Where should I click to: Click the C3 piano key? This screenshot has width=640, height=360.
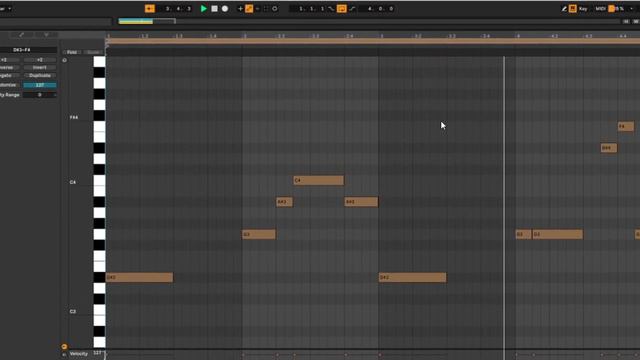coord(99,310)
